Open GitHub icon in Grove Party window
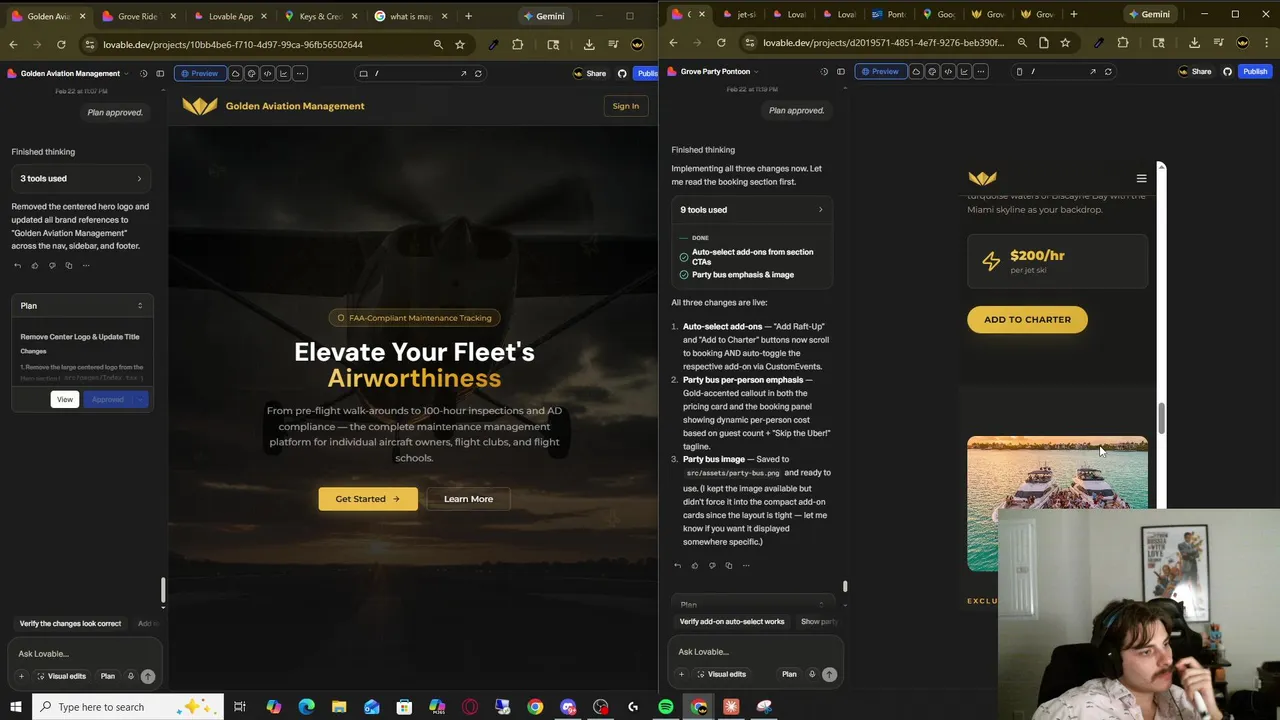Viewport: 1280px width, 720px height. (x=1227, y=71)
